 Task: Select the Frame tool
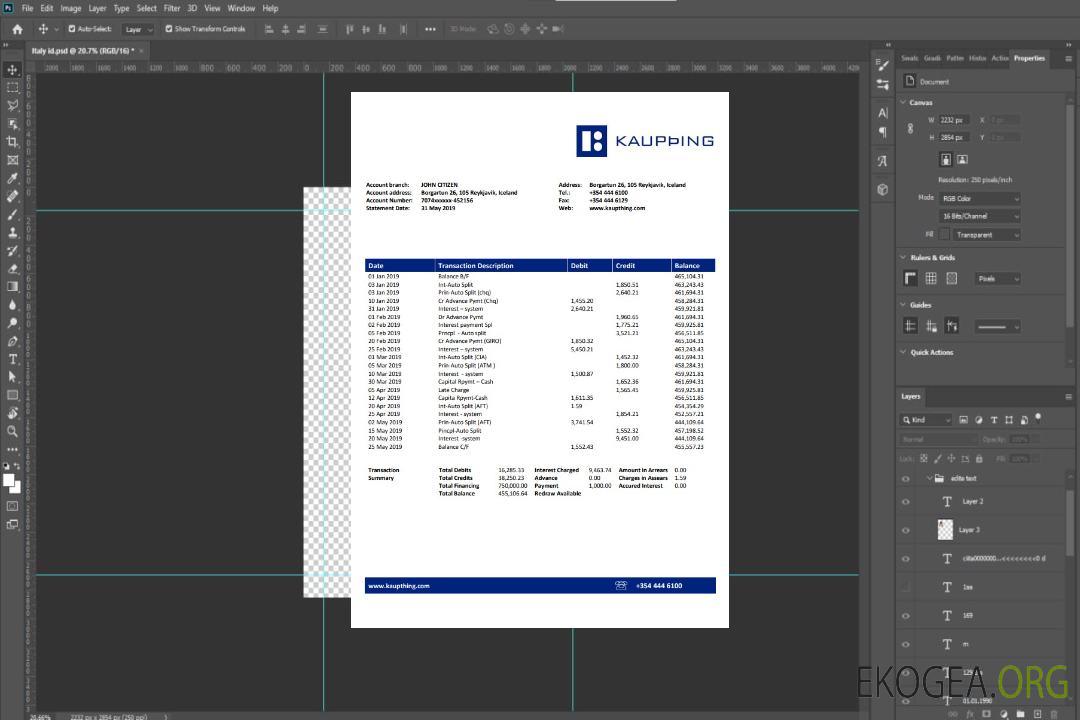[x=12, y=160]
